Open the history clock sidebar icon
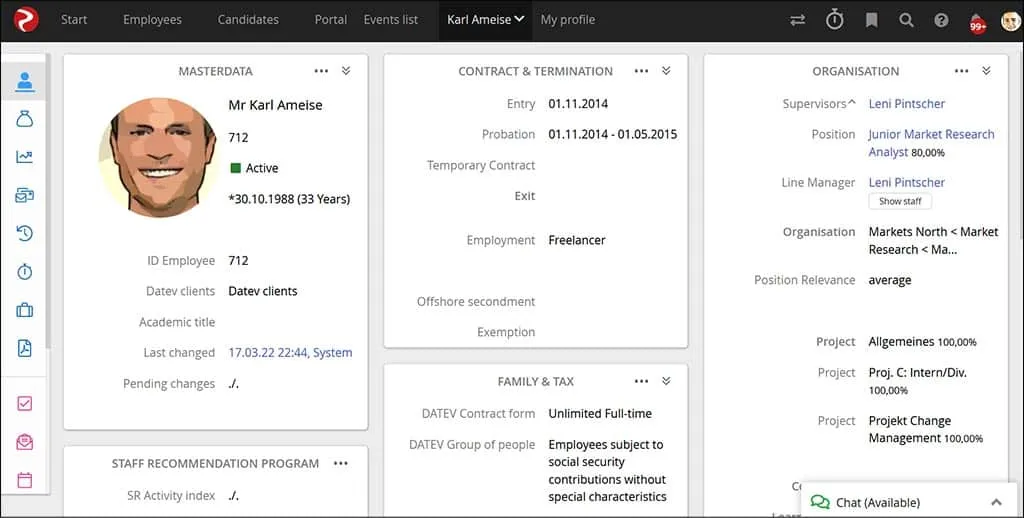 coord(25,233)
